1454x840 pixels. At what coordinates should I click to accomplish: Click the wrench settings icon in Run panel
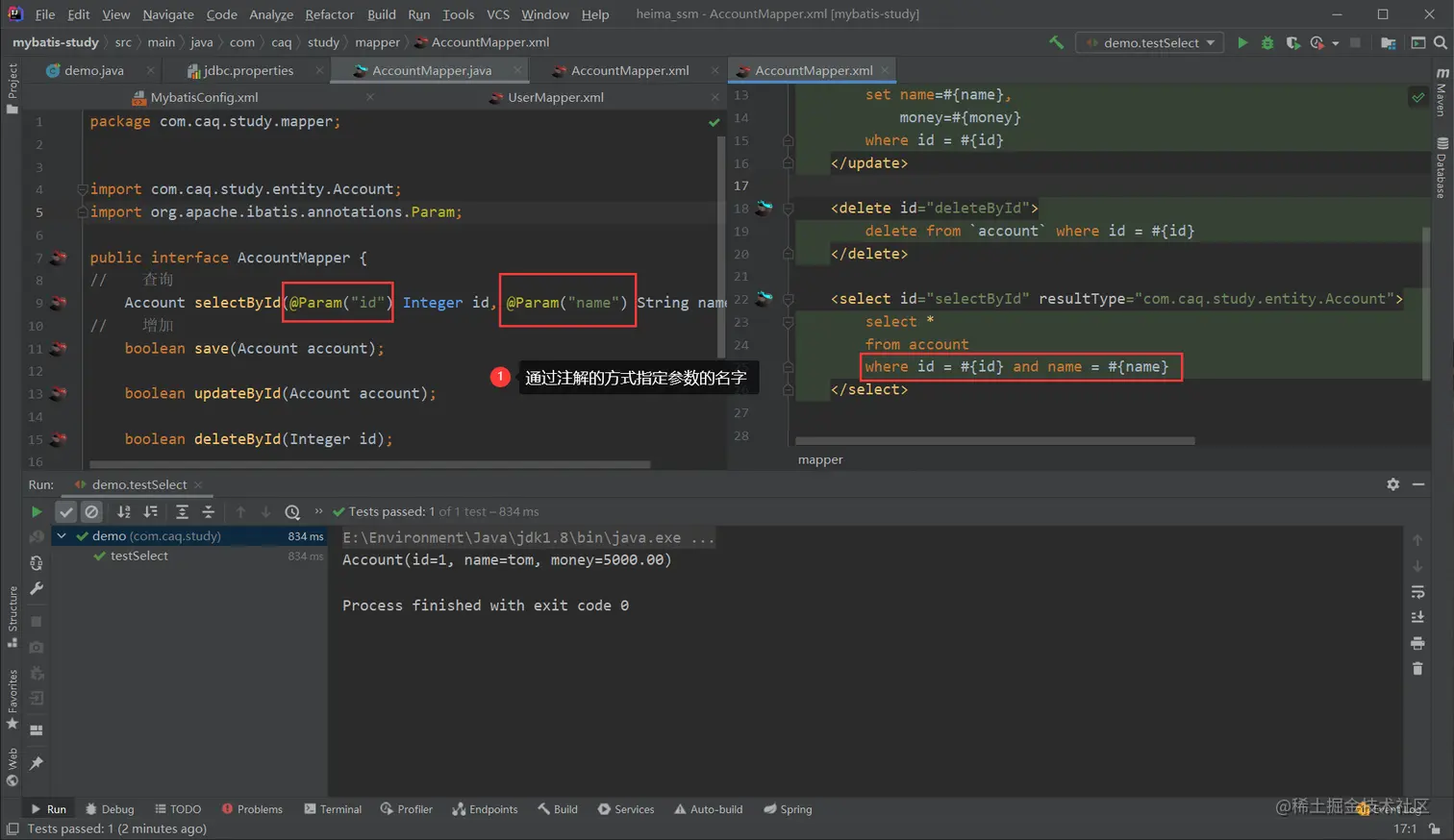[37, 588]
